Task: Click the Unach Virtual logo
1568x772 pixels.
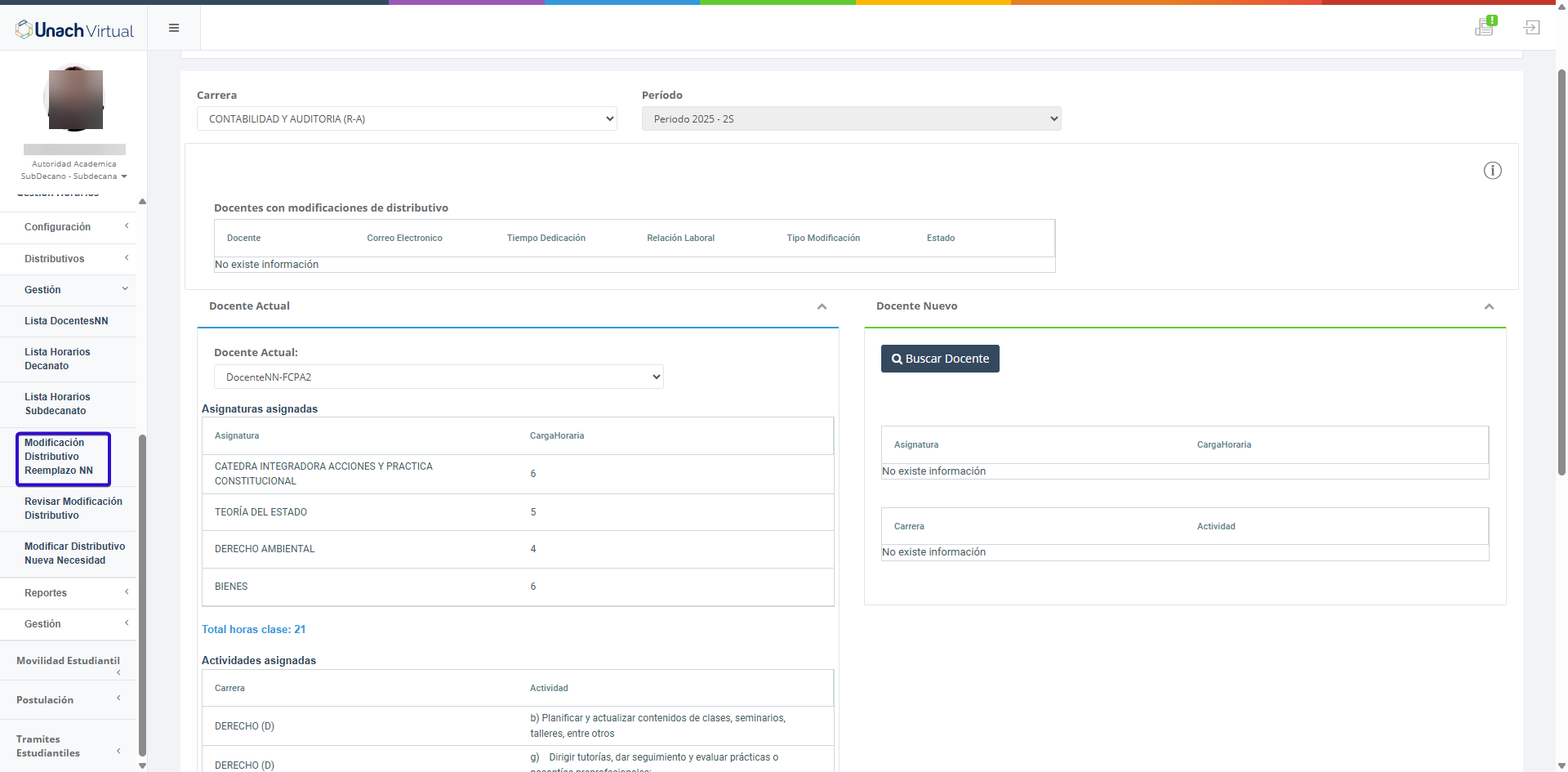Action: click(x=74, y=30)
